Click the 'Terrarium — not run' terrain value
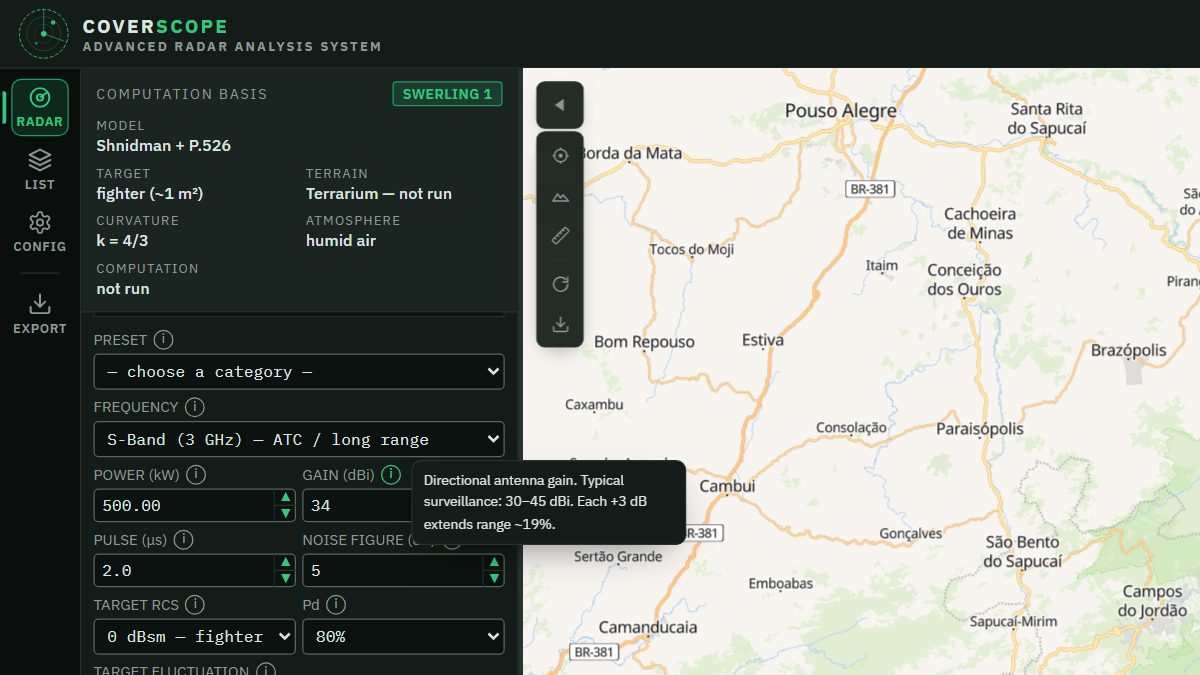Image resolution: width=1200 pixels, height=675 pixels. coord(379,193)
